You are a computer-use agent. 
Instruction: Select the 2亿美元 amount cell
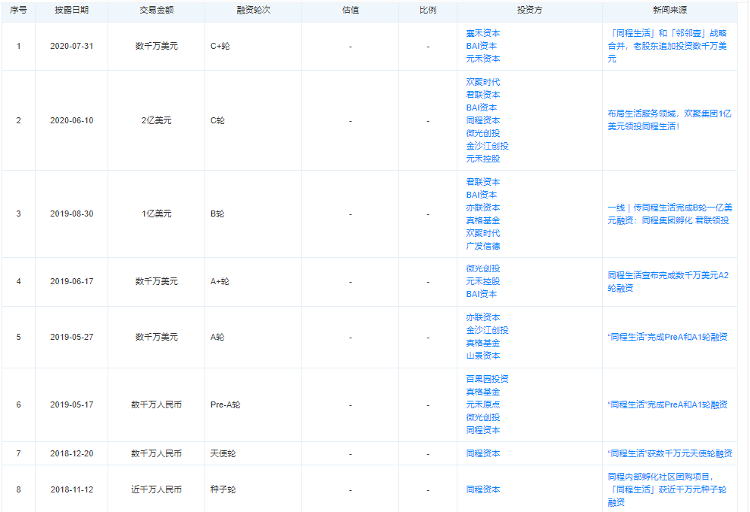pyautogui.click(x=156, y=120)
